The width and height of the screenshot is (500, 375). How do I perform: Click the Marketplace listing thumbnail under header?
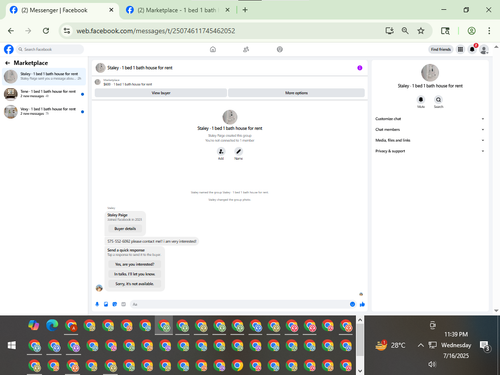[x=98, y=82]
